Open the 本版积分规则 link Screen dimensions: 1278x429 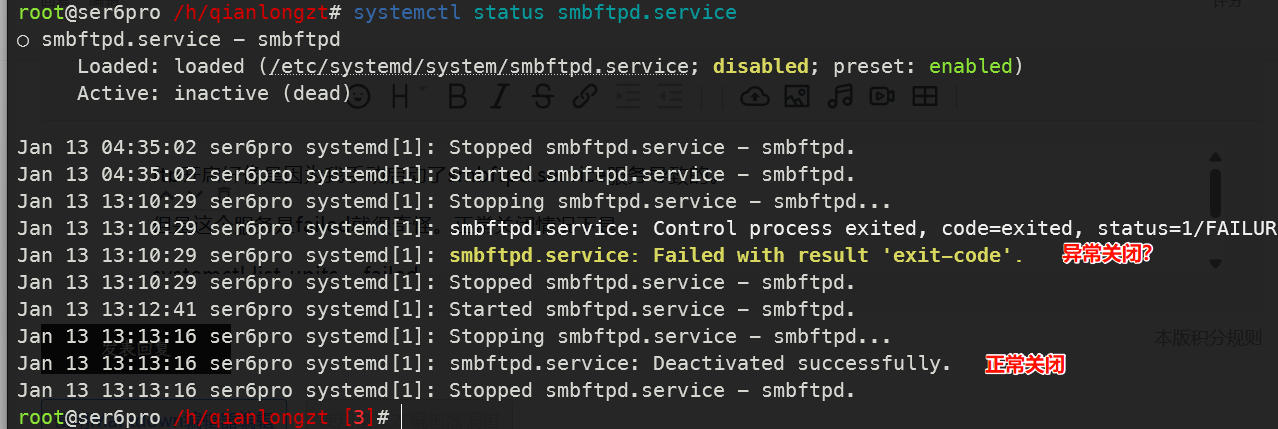pyautogui.click(x=1208, y=338)
